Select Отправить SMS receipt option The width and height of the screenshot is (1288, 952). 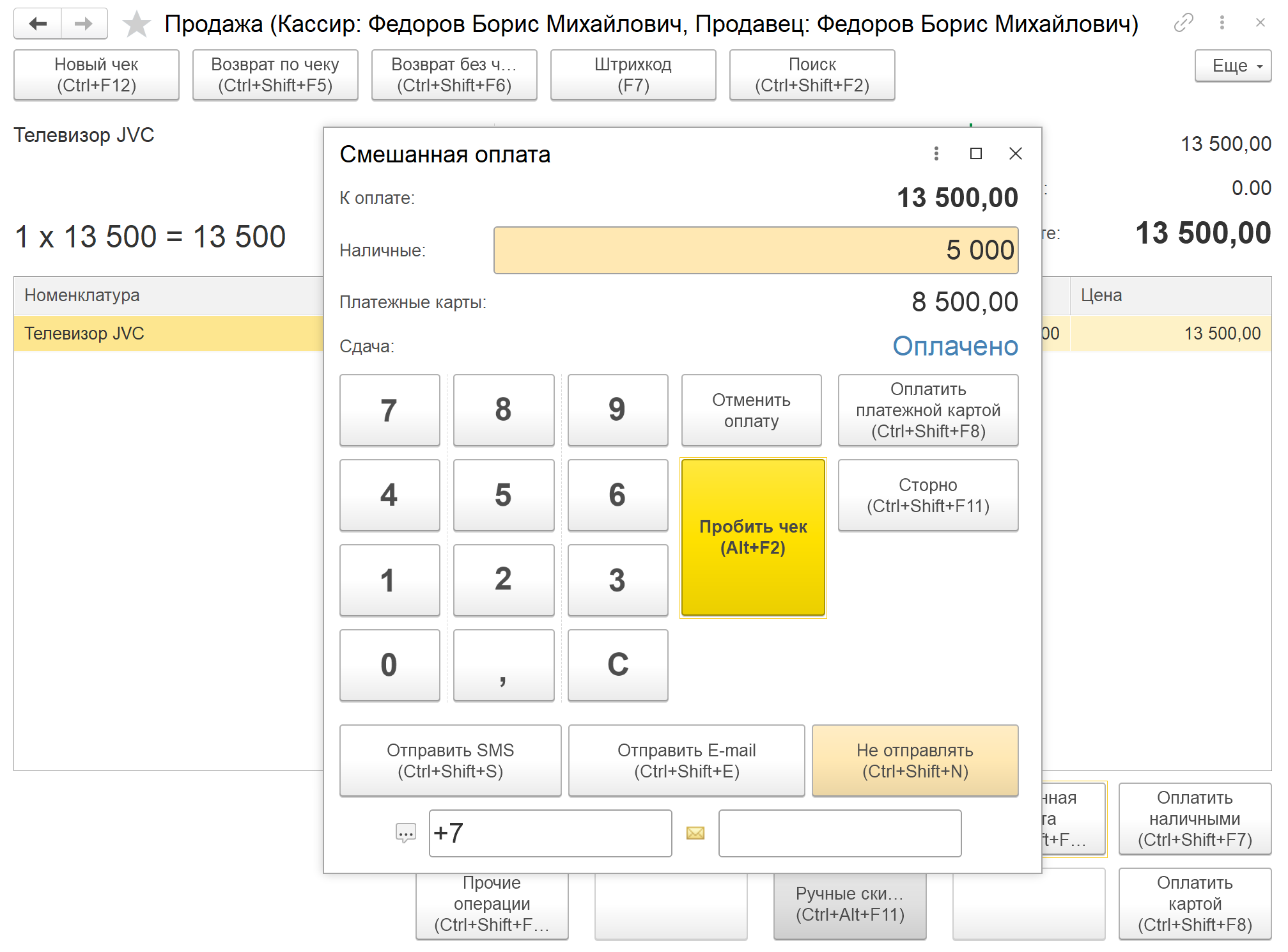450,760
